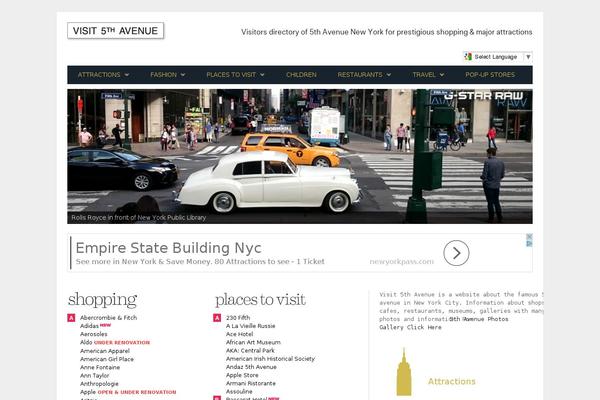Click the ad's circular arrow button
The width and height of the screenshot is (600, 400).
click(x=456, y=253)
